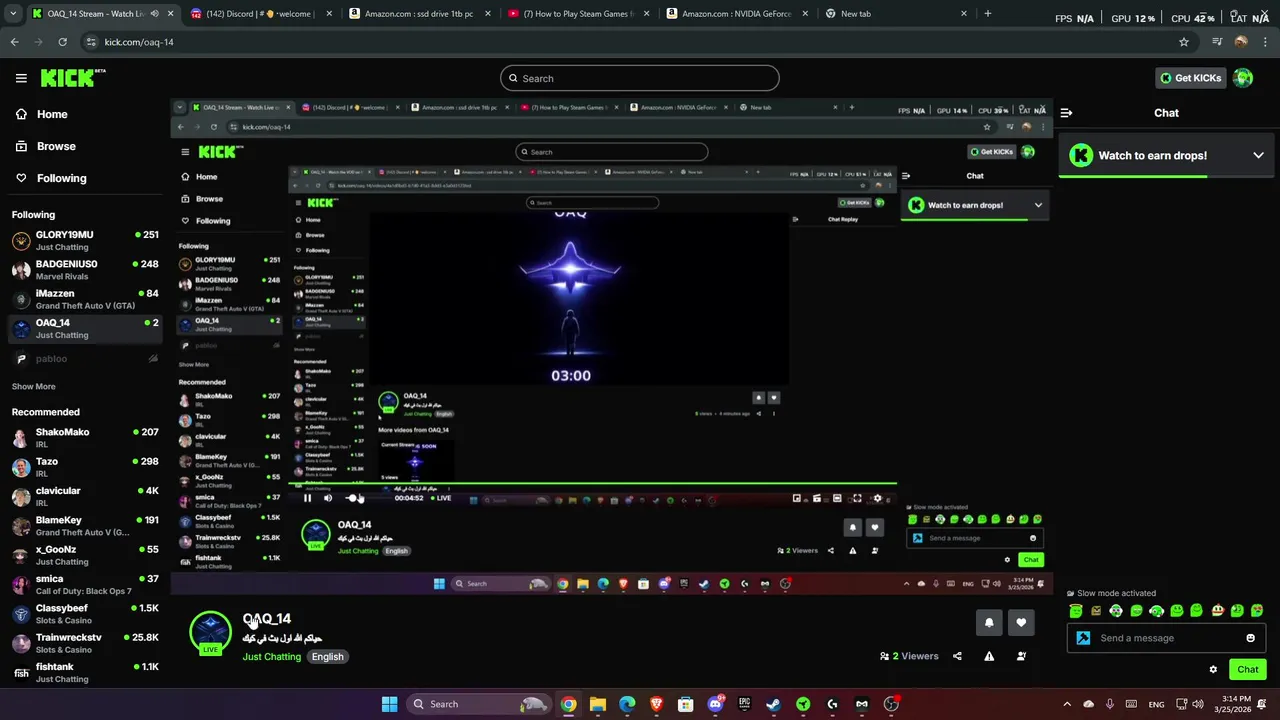Open iMazzen channel in sidebar

click(x=85, y=299)
